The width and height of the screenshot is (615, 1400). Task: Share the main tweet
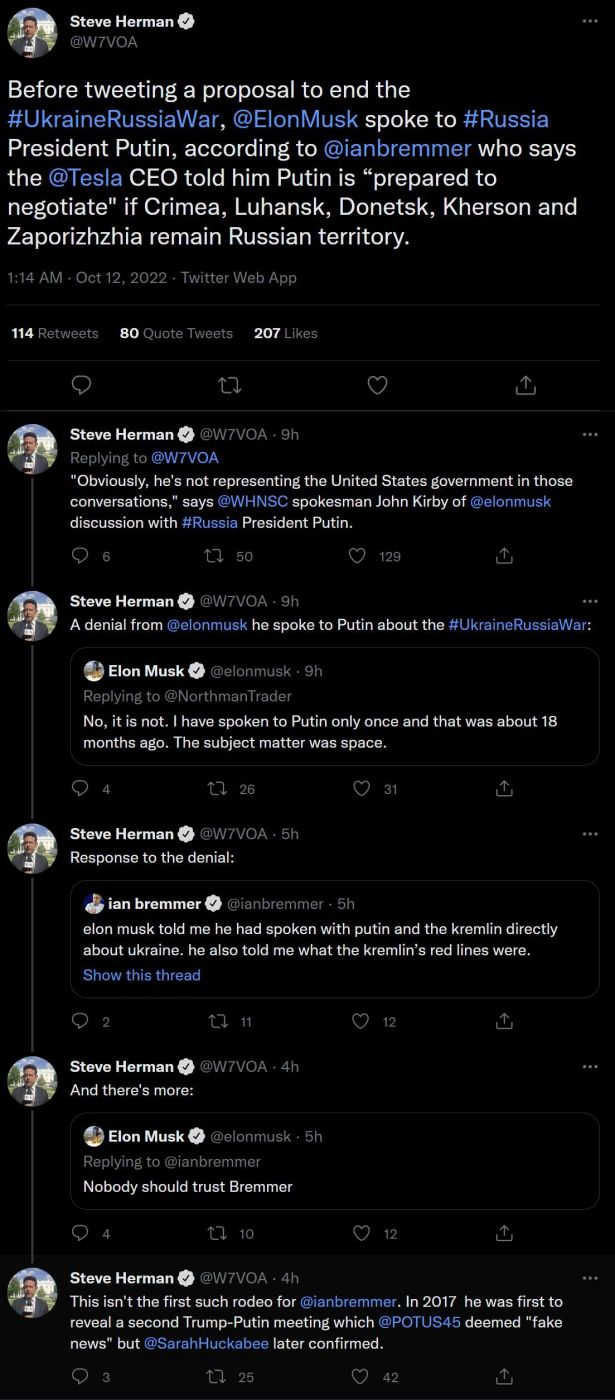point(525,385)
